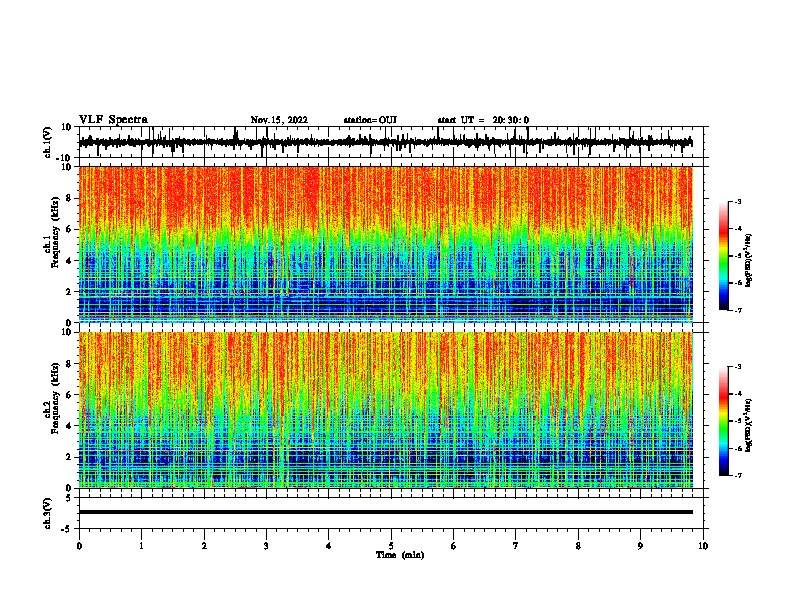Image resolution: width=792 pixels, height=612 pixels.
Task: Click the "VLF Spectra" title text
Action: 113,120
